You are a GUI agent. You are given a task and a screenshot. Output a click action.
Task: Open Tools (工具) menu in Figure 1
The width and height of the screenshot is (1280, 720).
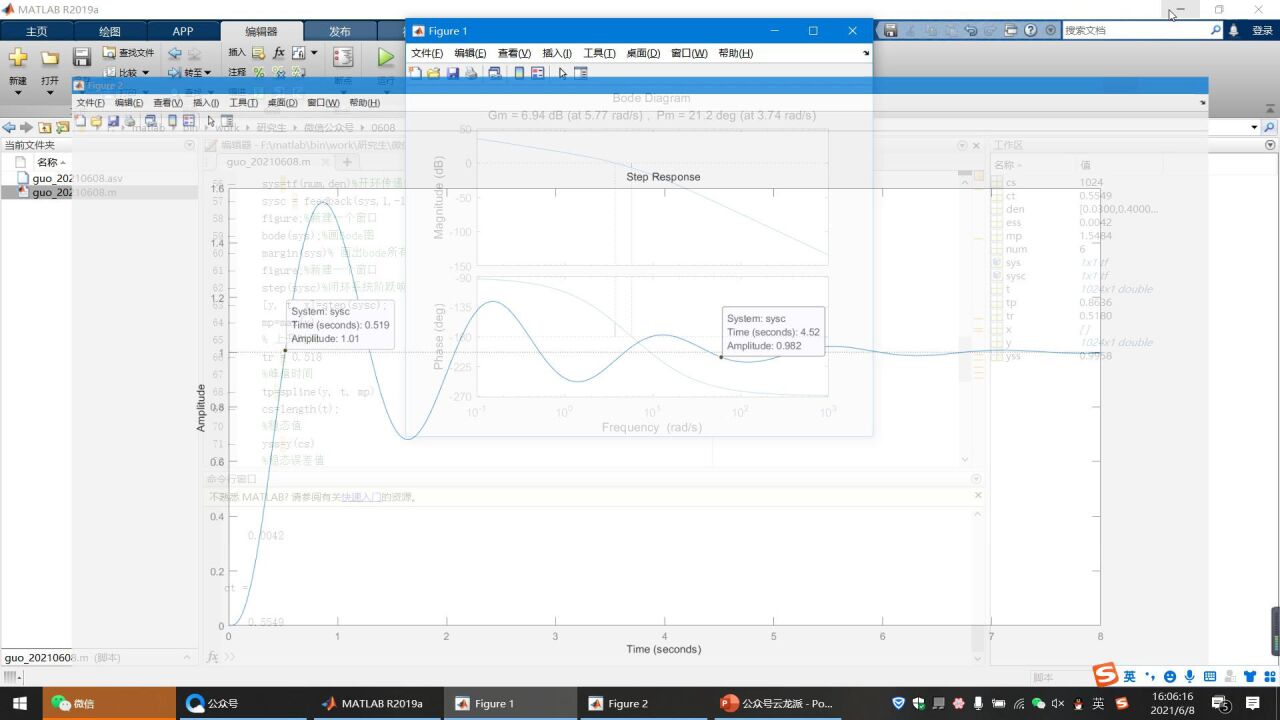(599, 53)
